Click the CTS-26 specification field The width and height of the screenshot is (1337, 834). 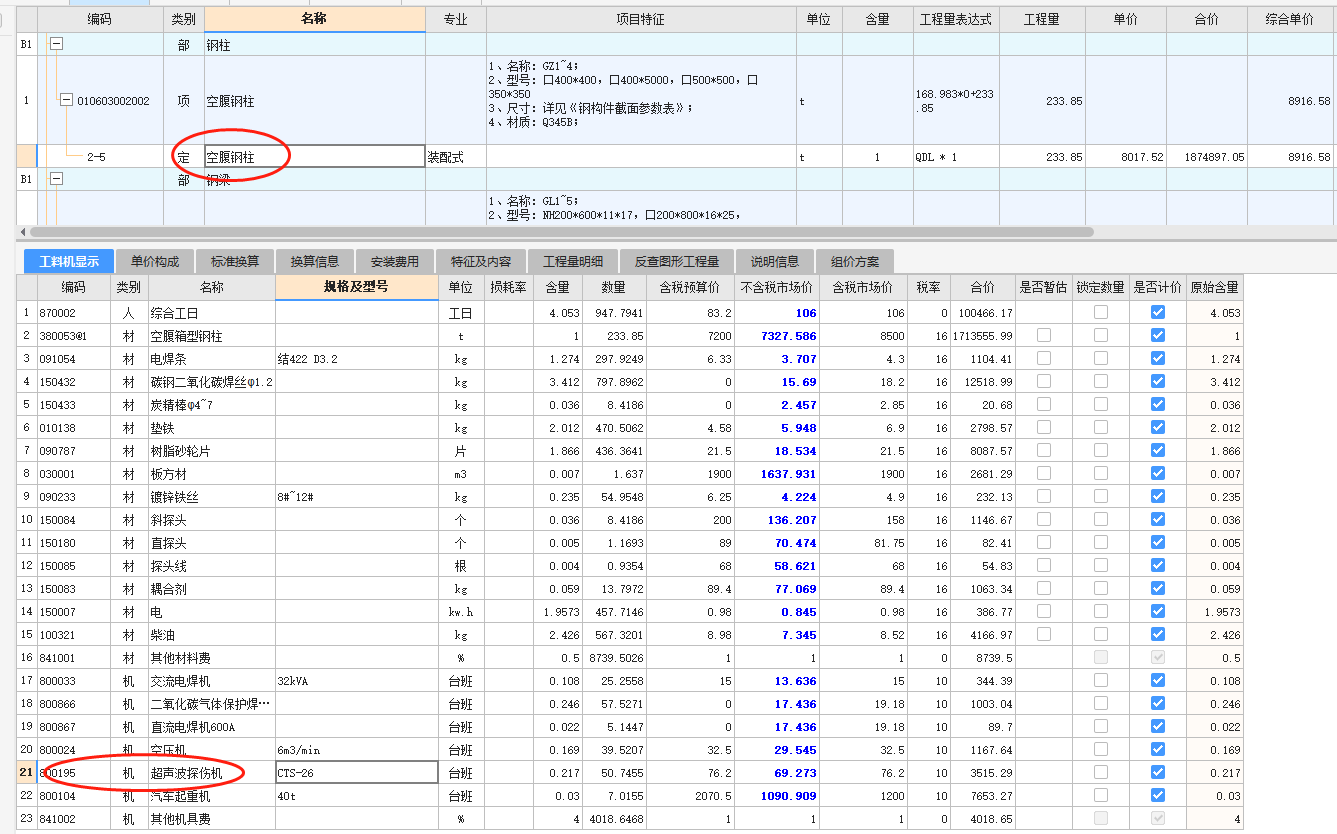pos(356,772)
